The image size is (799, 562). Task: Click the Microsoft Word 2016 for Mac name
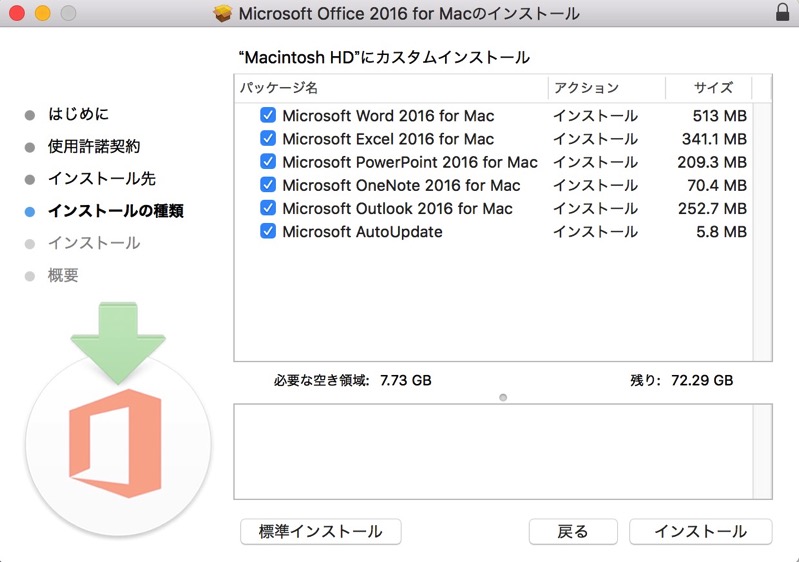click(x=388, y=116)
